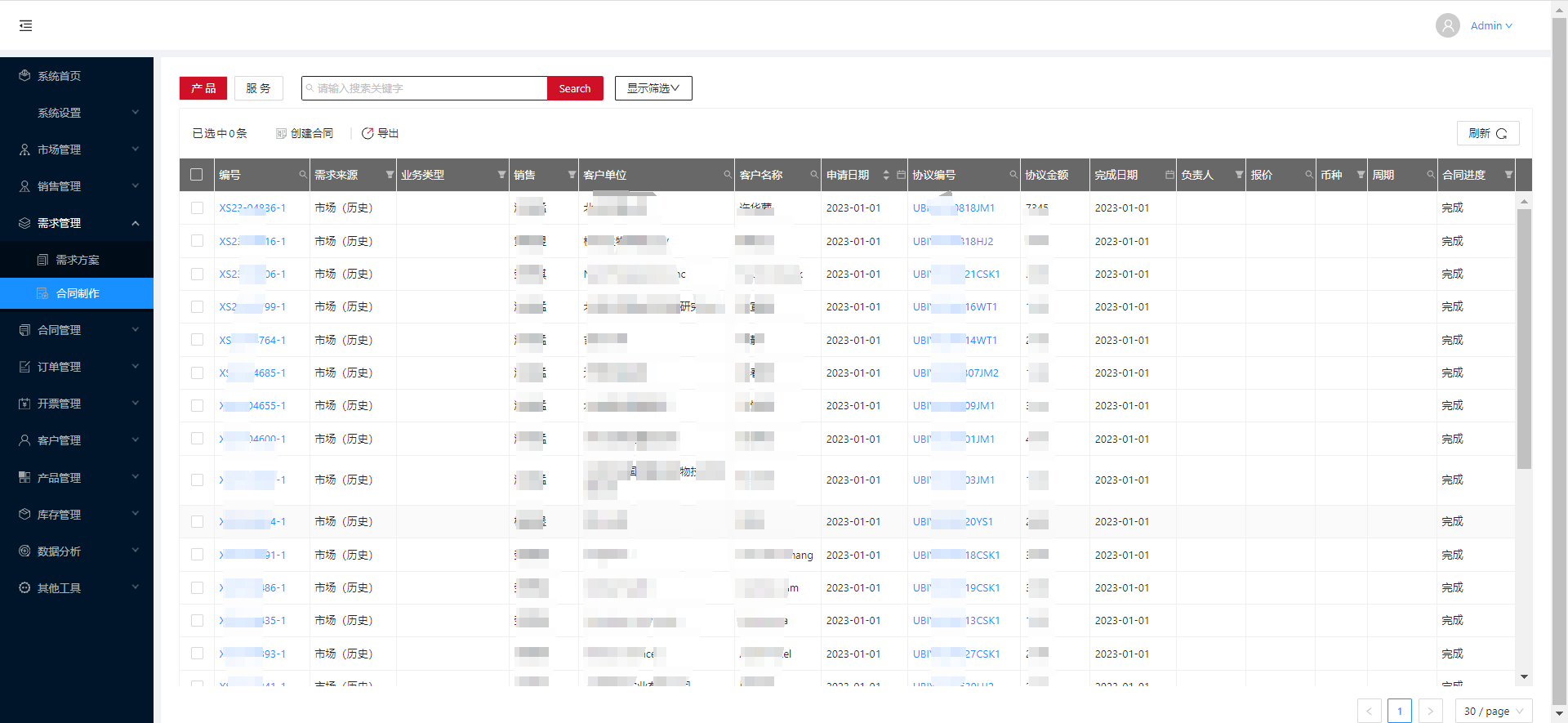Click the red Search button

pyautogui.click(x=575, y=88)
